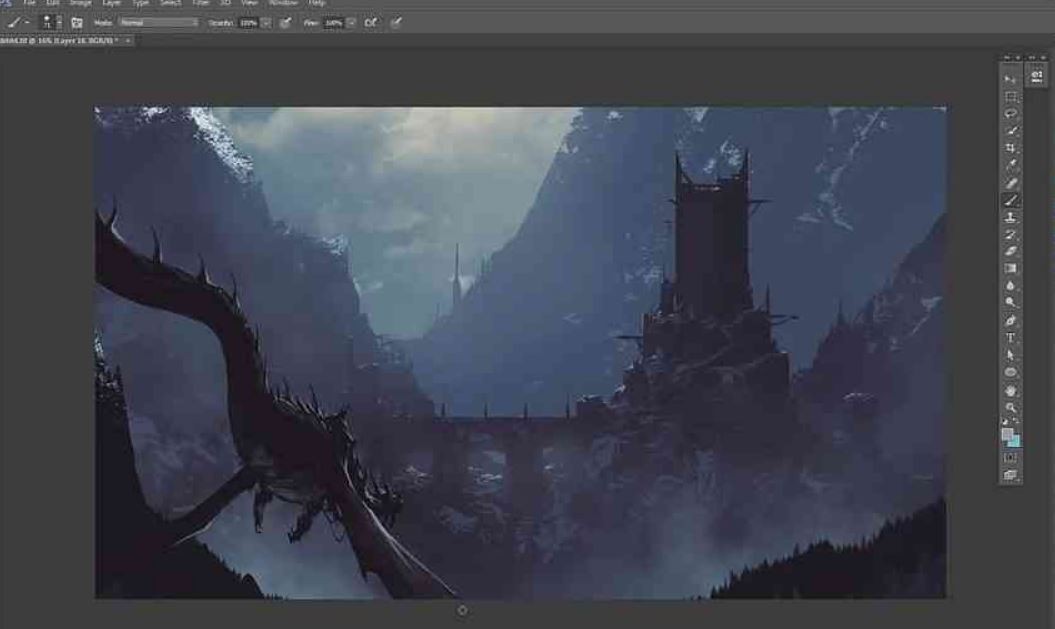The height and width of the screenshot is (629, 1055).
Task: Select the Crop tool
Action: click(x=1011, y=148)
